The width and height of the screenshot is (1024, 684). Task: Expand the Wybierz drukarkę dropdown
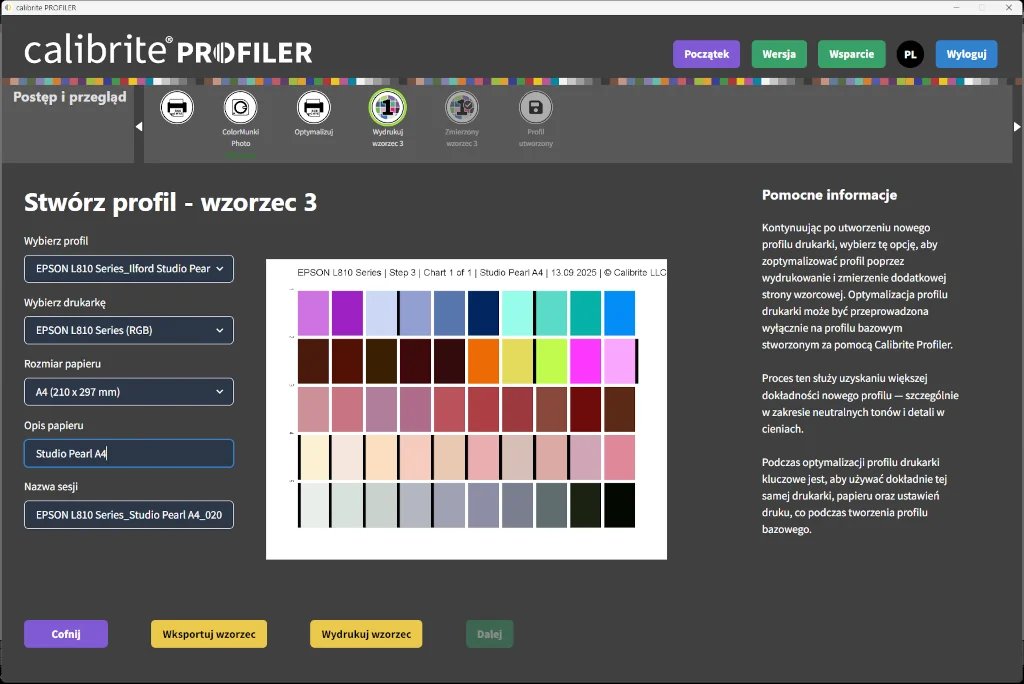(x=128, y=330)
